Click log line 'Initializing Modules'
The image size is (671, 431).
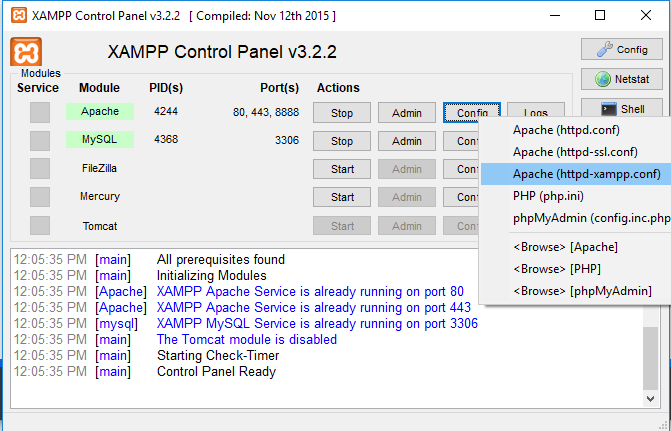tap(211, 275)
